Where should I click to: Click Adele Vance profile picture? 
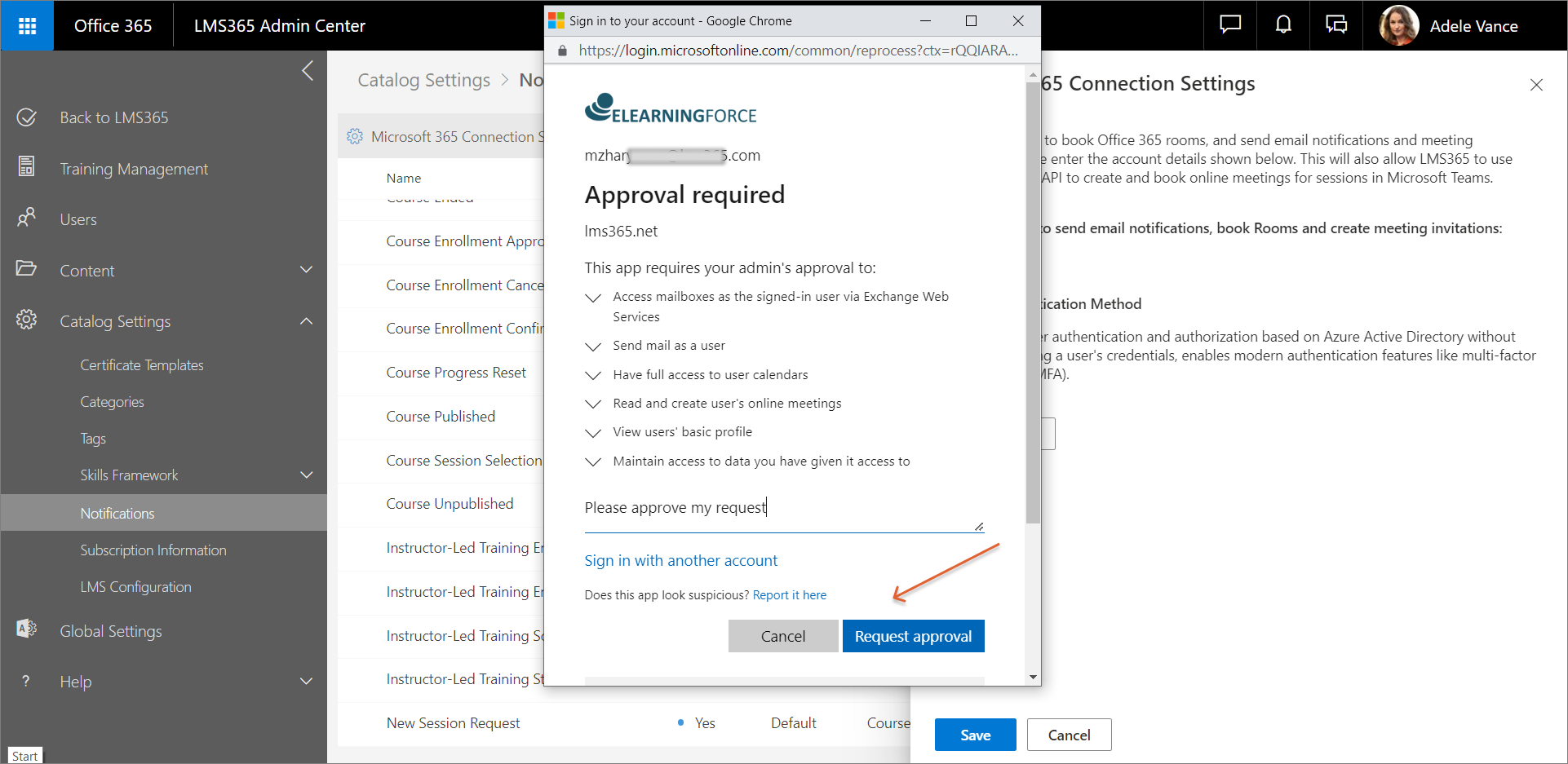click(1398, 26)
